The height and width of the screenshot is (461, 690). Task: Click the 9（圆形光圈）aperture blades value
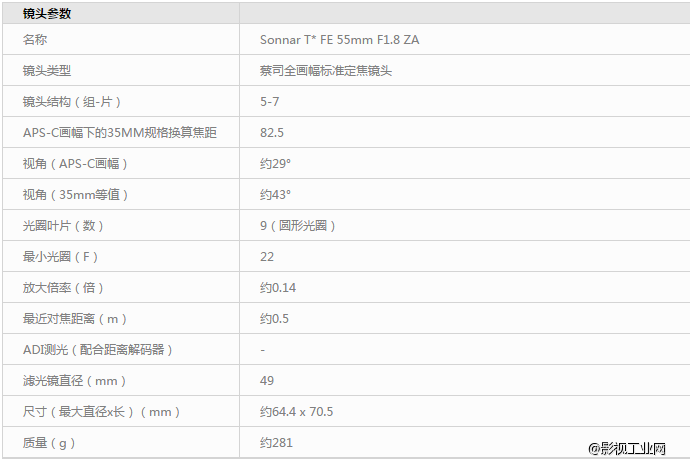(x=298, y=226)
